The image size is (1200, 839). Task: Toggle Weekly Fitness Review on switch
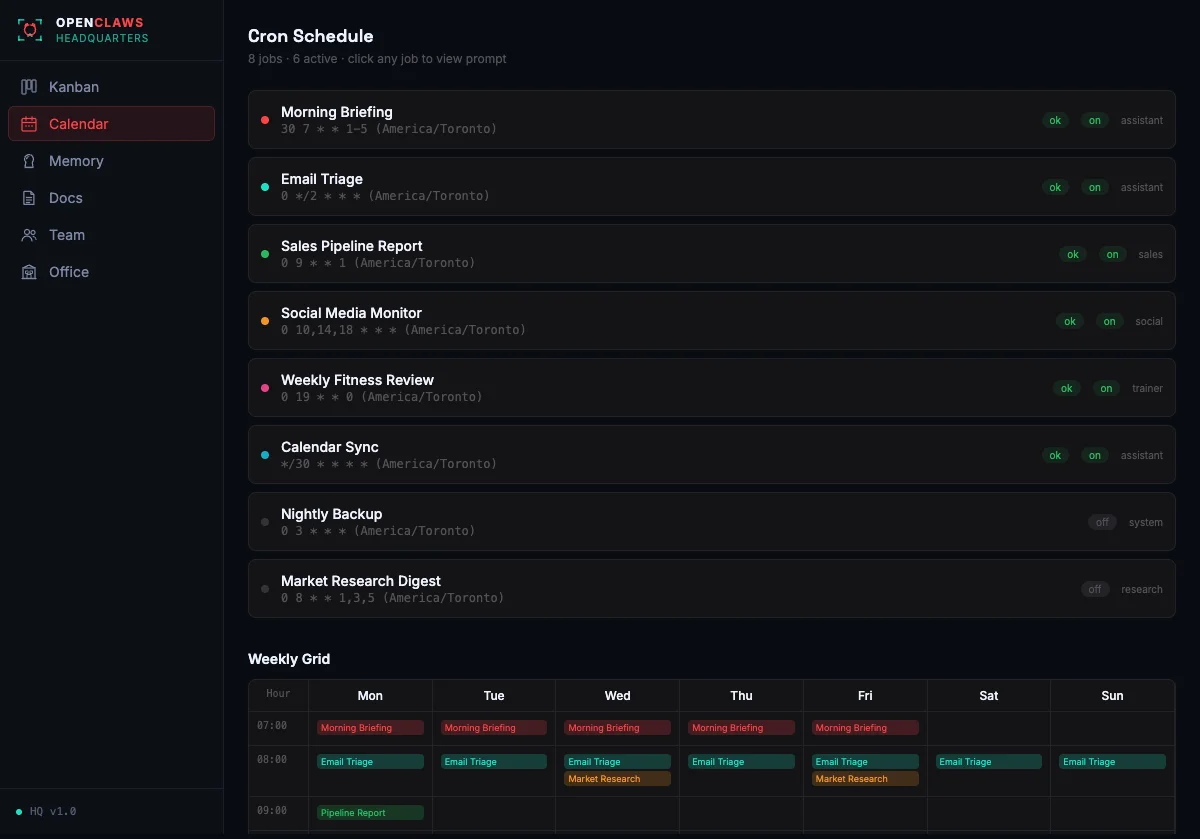point(1106,388)
